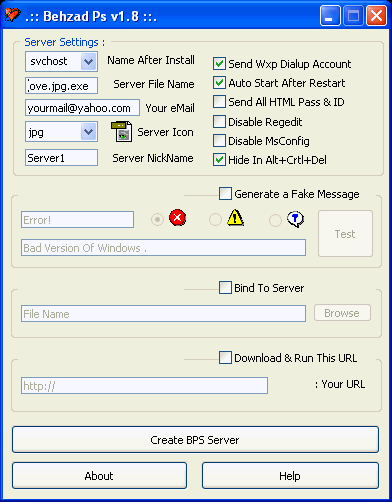Enable Download & Run This URL checkbox
This screenshot has height=502, width=392.
(225, 358)
